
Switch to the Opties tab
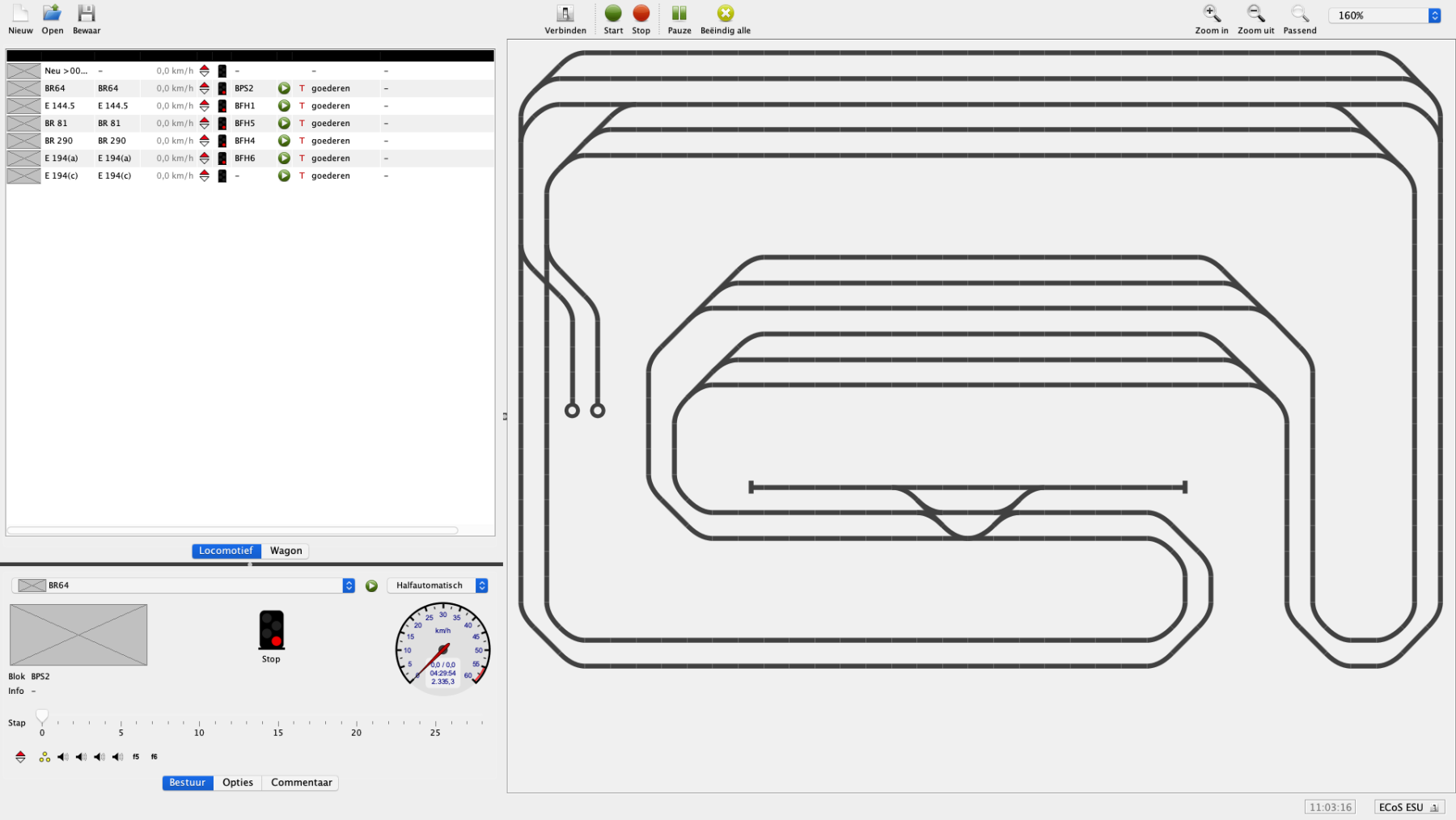238,783
